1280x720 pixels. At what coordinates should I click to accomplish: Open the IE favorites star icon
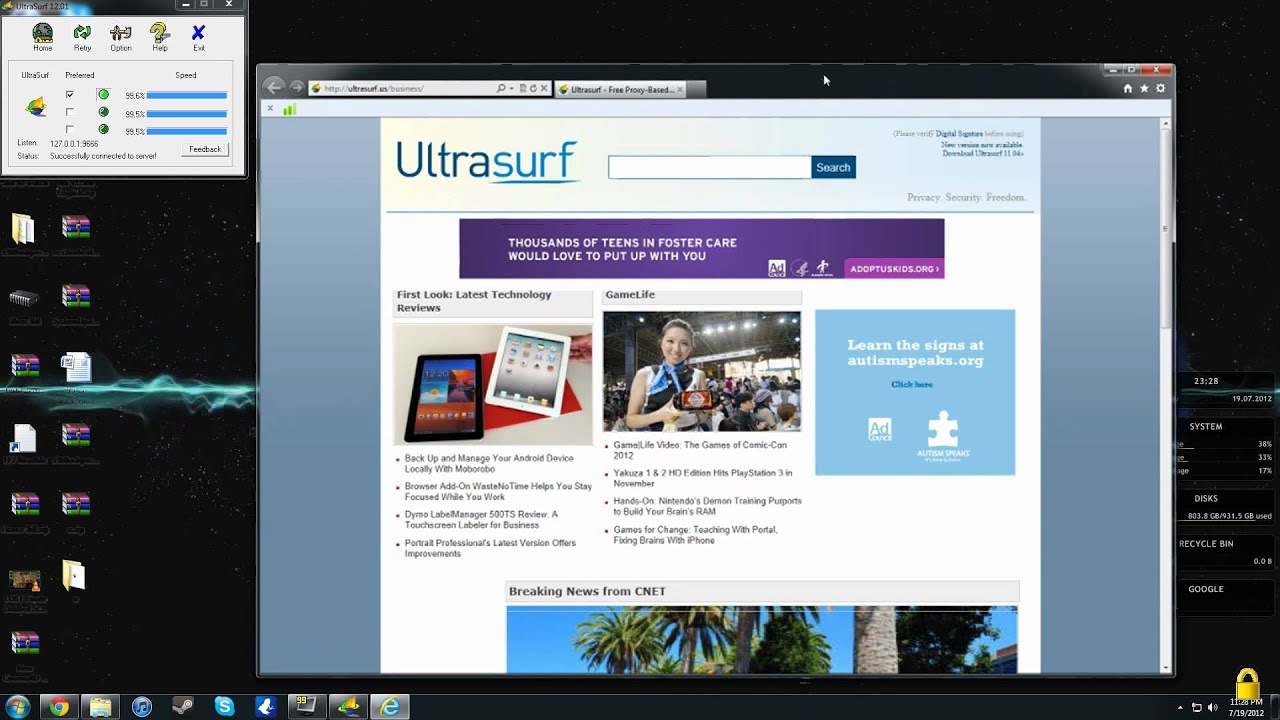click(1144, 89)
